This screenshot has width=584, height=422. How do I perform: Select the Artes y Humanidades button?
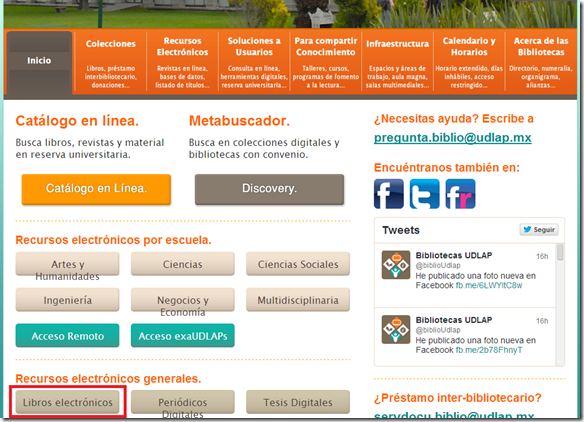point(67,264)
